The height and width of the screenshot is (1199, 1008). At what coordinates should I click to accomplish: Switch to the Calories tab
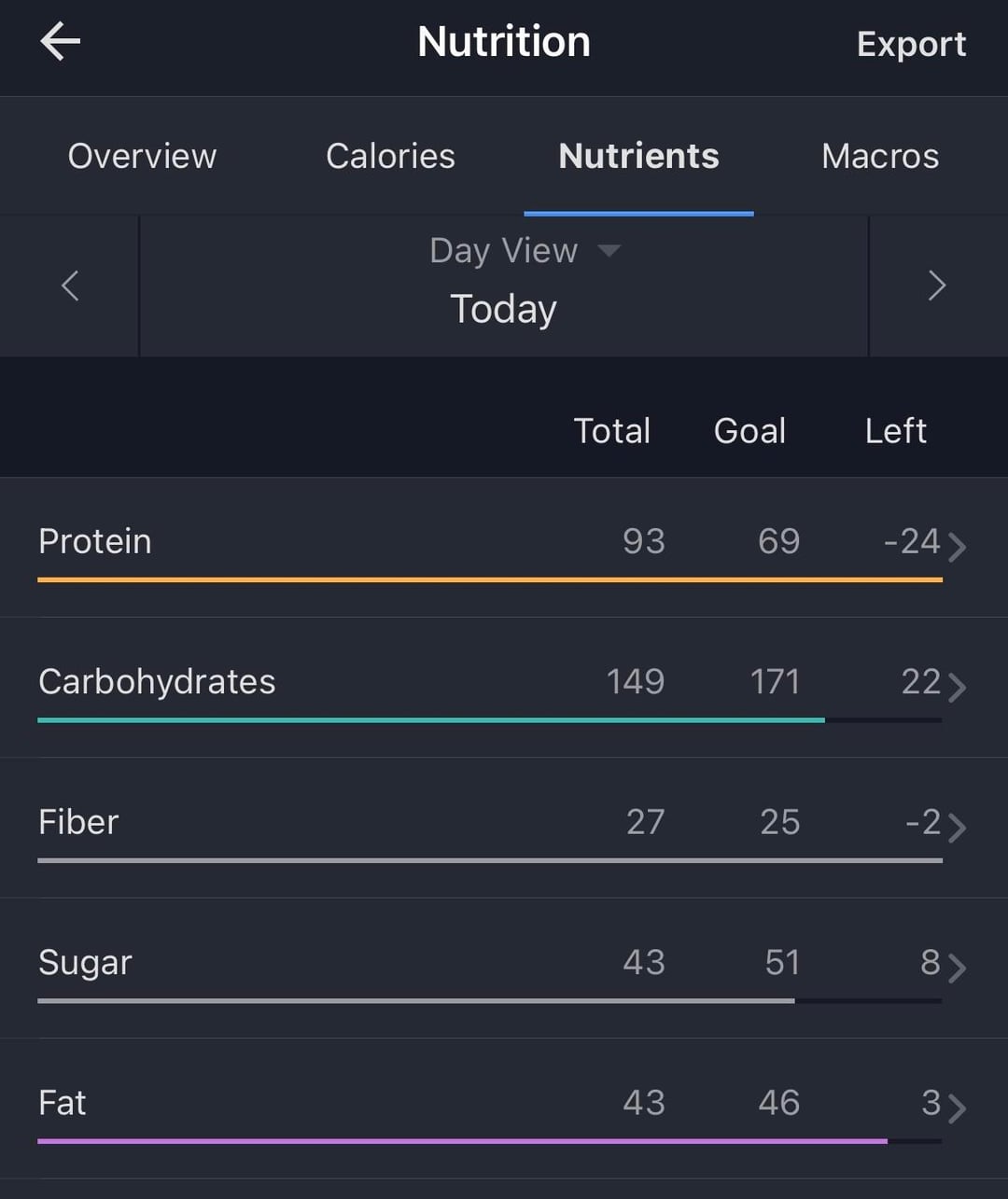(x=390, y=156)
